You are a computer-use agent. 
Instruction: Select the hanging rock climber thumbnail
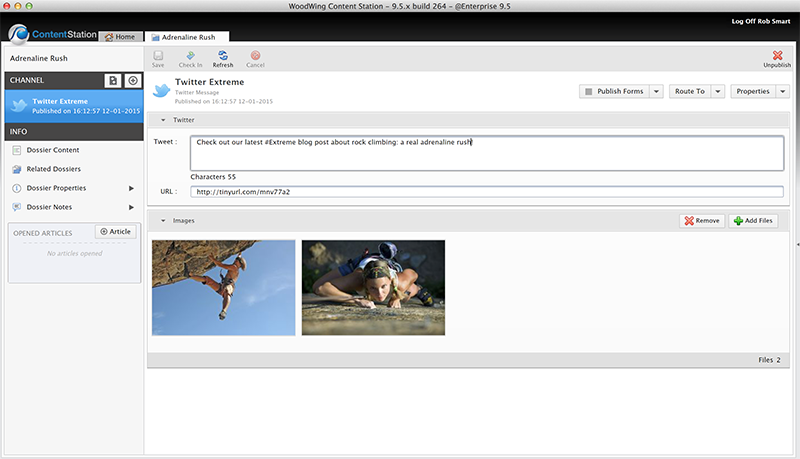click(223, 287)
